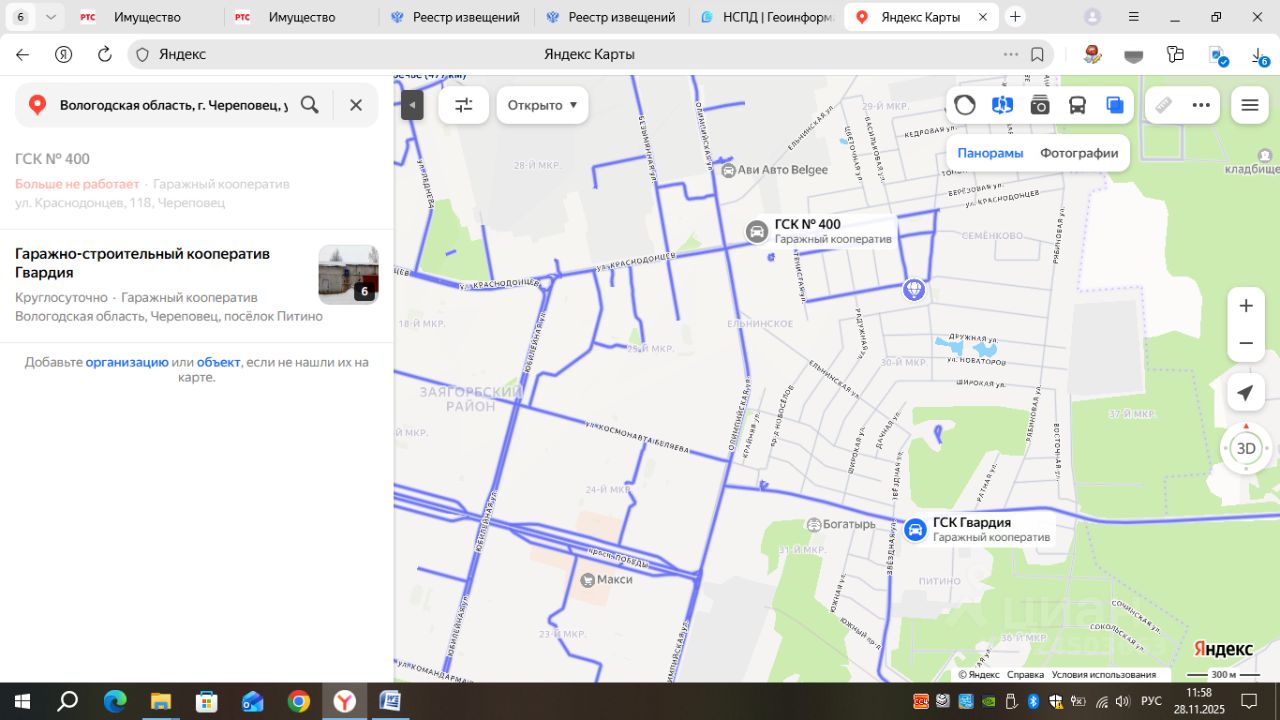Image resolution: width=1280 pixels, height=720 pixels.
Task: Open site protection shield in address bar
Action: point(142,55)
